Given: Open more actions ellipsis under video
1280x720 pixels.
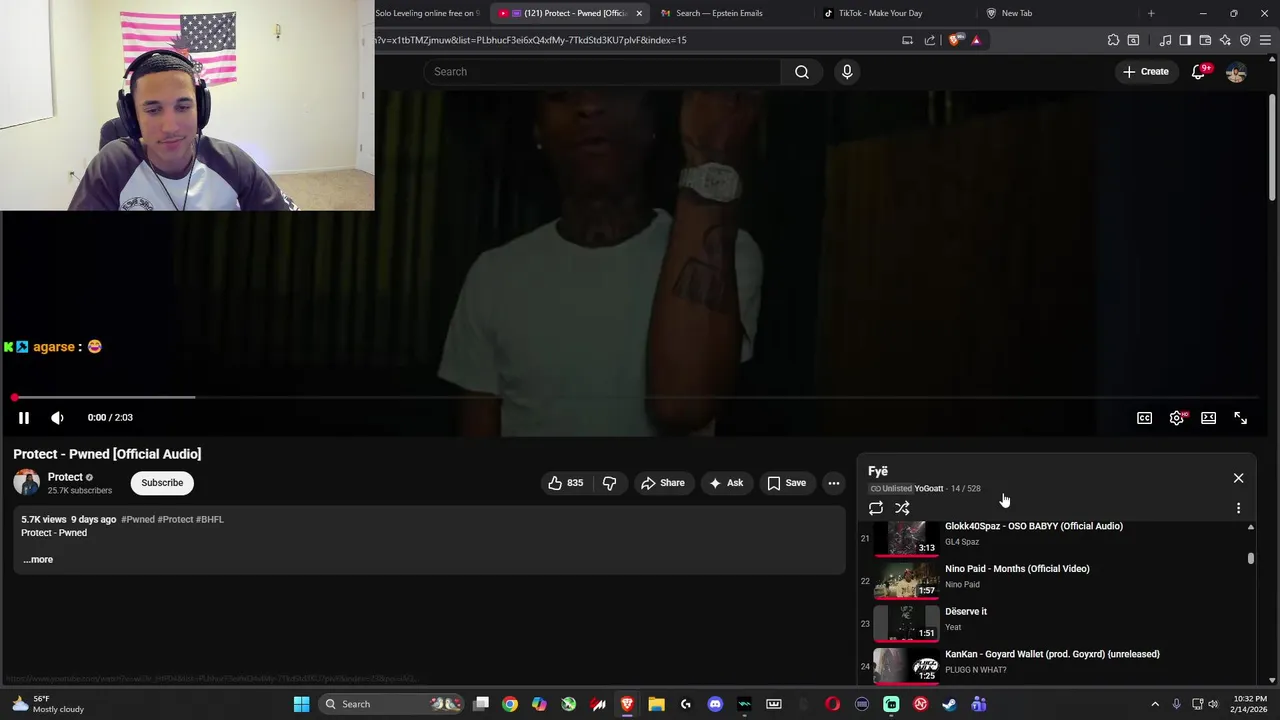Looking at the screenshot, I should click(834, 483).
